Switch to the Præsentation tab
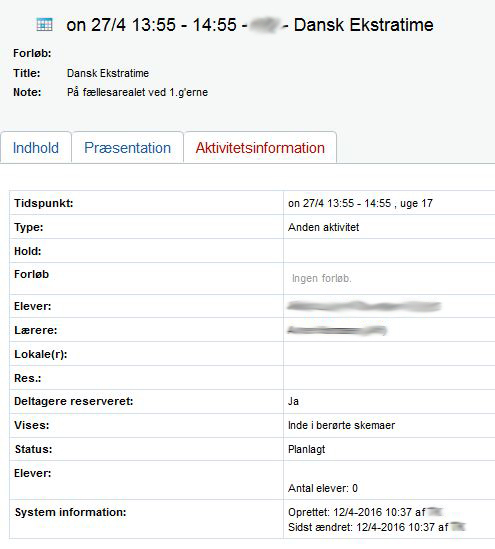The height and width of the screenshot is (549, 495). (x=127, y=148)
